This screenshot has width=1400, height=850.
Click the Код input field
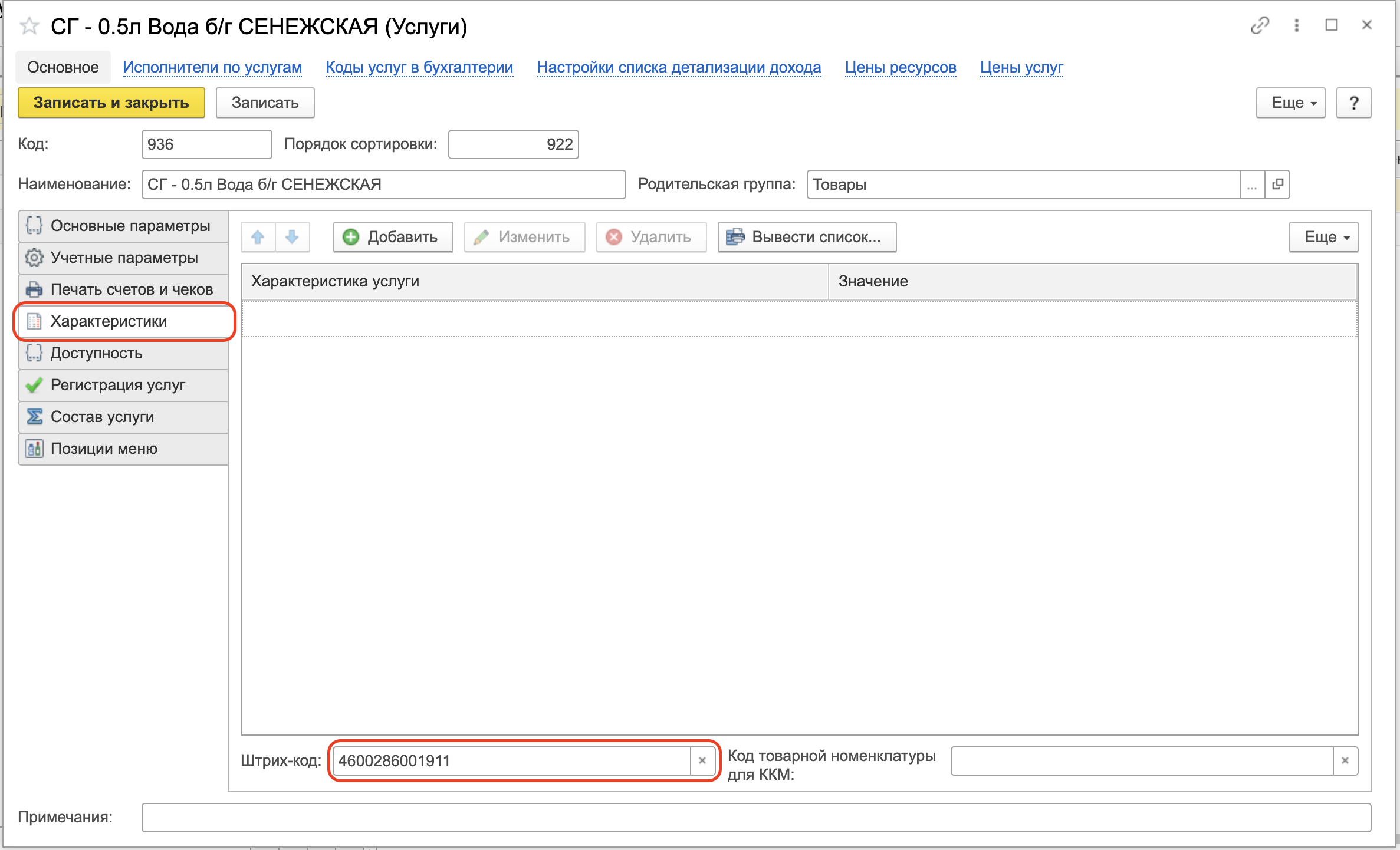[206, 144]
